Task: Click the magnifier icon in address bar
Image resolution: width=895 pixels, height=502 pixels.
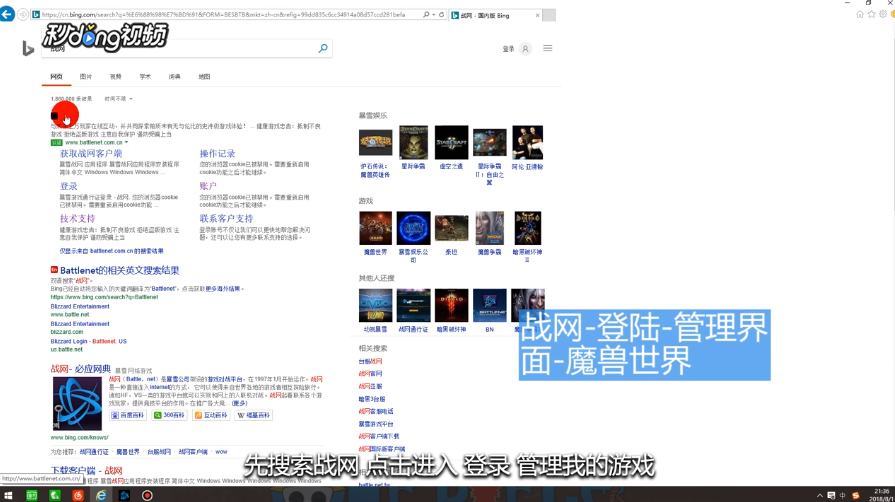Action: click(426, 15)
